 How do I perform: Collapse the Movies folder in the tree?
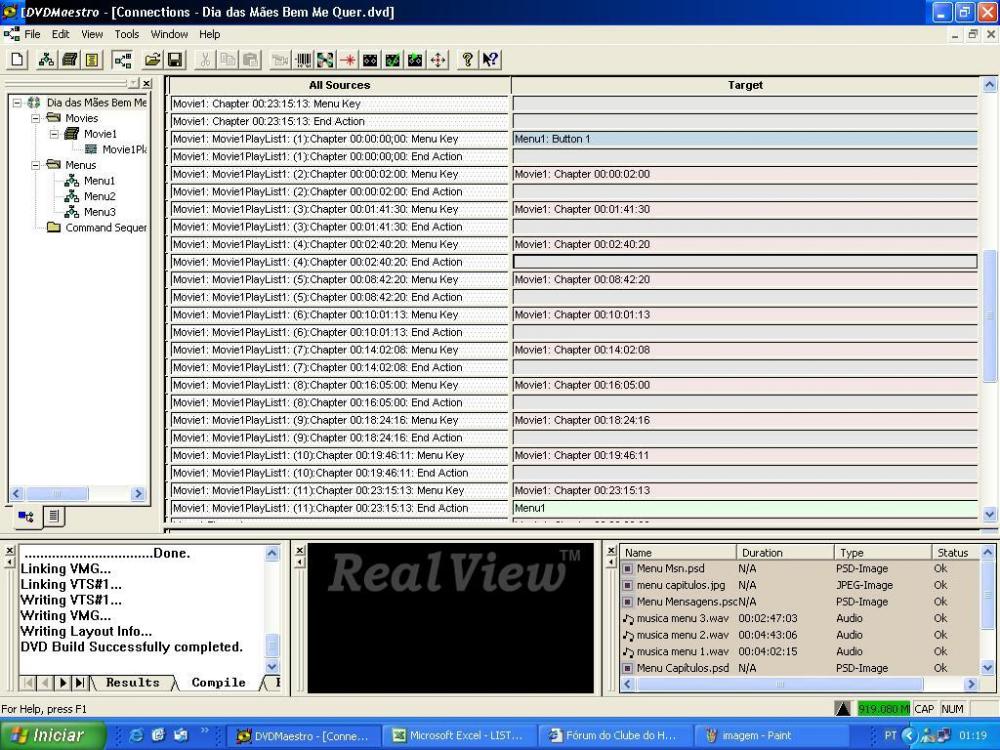(35, 118)
